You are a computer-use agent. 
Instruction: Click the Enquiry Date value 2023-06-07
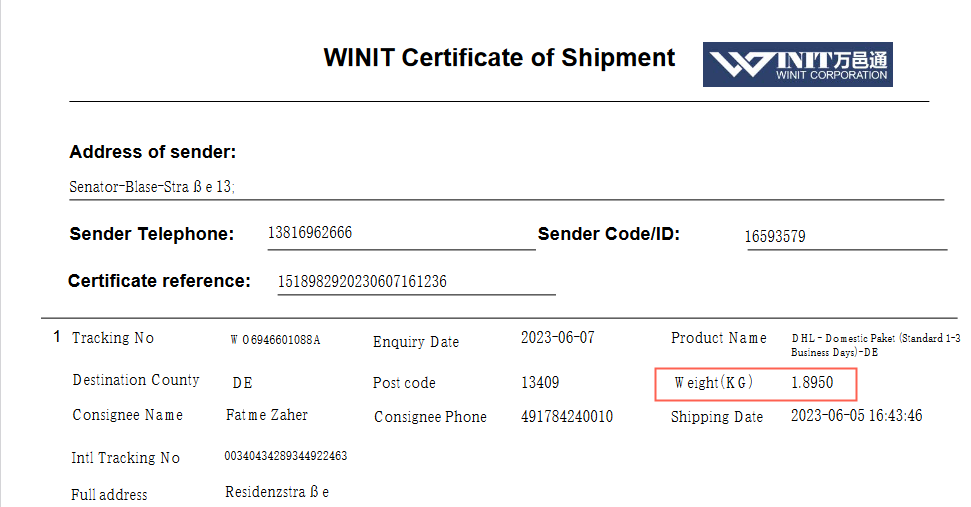[x=557, y=338]
